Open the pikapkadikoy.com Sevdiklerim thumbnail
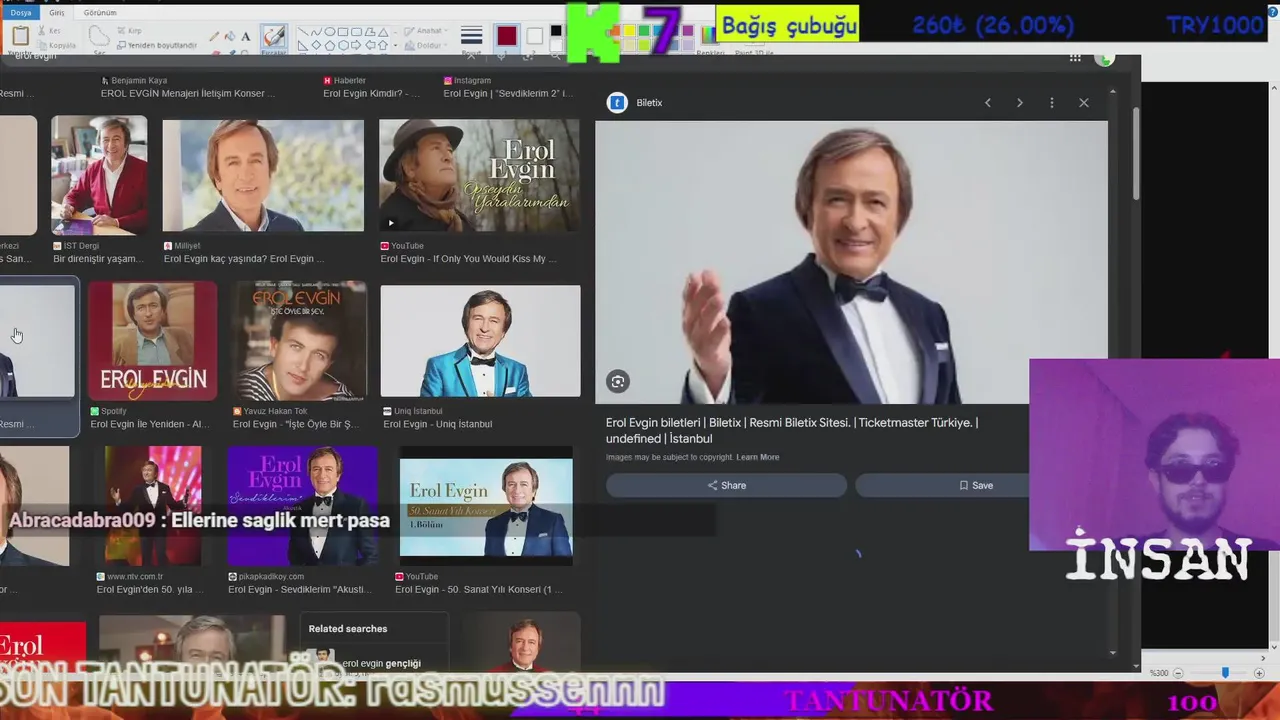The width and height of the screenshot is (1280, 720). tap(302, 506)
